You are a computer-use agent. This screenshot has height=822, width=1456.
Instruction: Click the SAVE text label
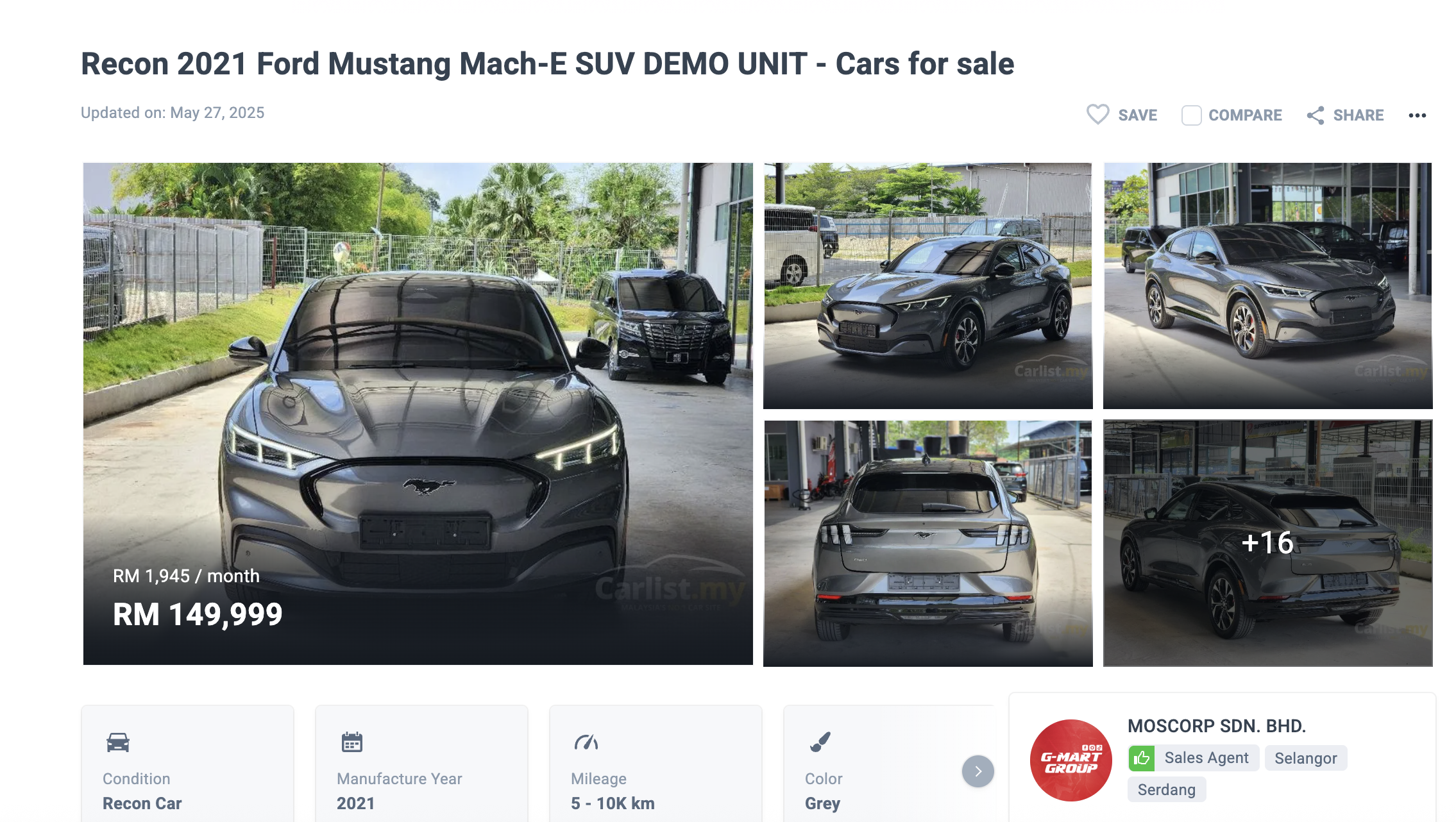point(1137,115)
